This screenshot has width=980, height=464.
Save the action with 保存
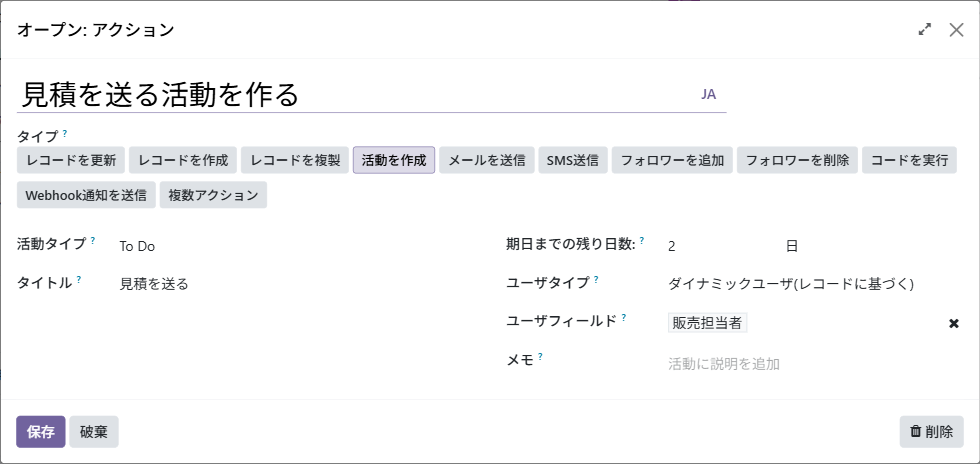pos(41,432)
